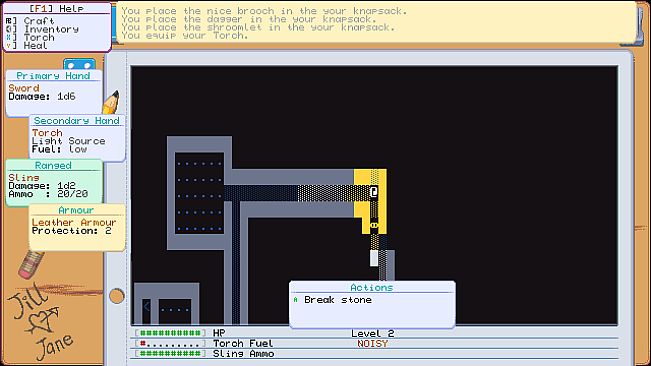Image resolution: width=651 pixels, height=366 pixels.
Task: Click the Ammo : 20/20 line
Action: point(48,194)
